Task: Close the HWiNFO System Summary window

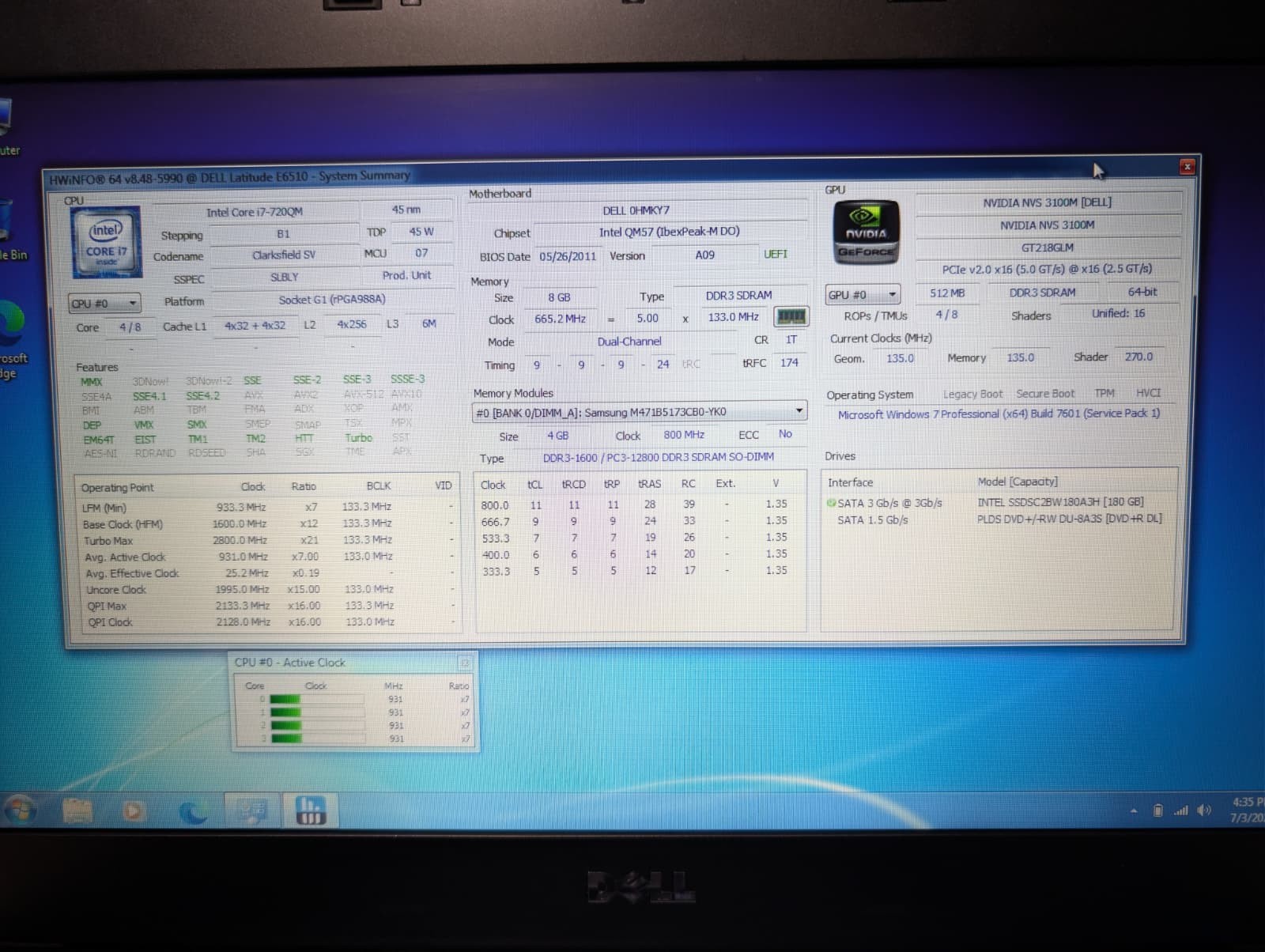Action: pos(1187,166)
